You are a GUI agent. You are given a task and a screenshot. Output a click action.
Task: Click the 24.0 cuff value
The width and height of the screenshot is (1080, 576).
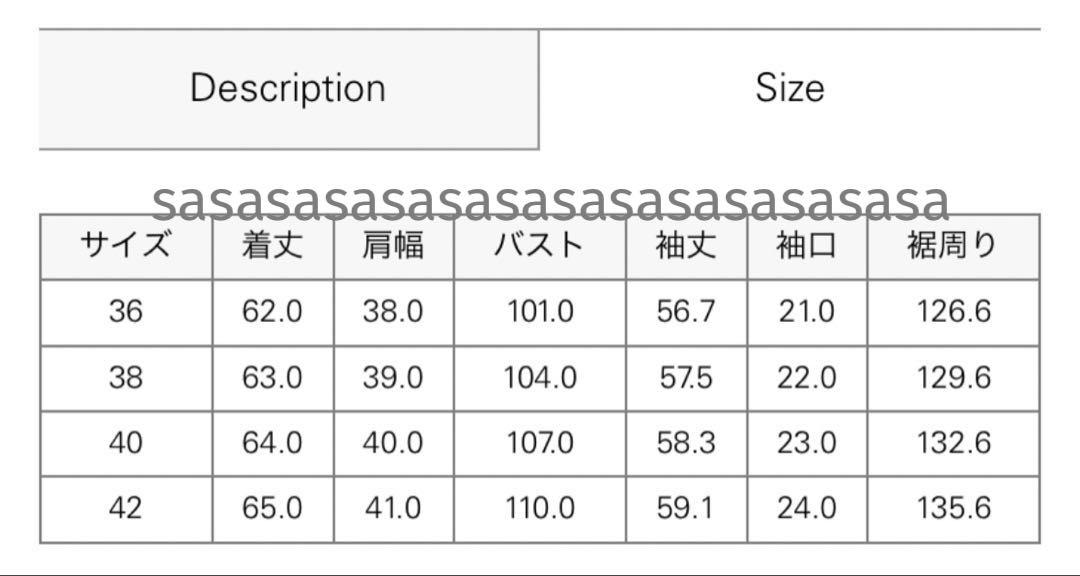[x=807, y=508]
